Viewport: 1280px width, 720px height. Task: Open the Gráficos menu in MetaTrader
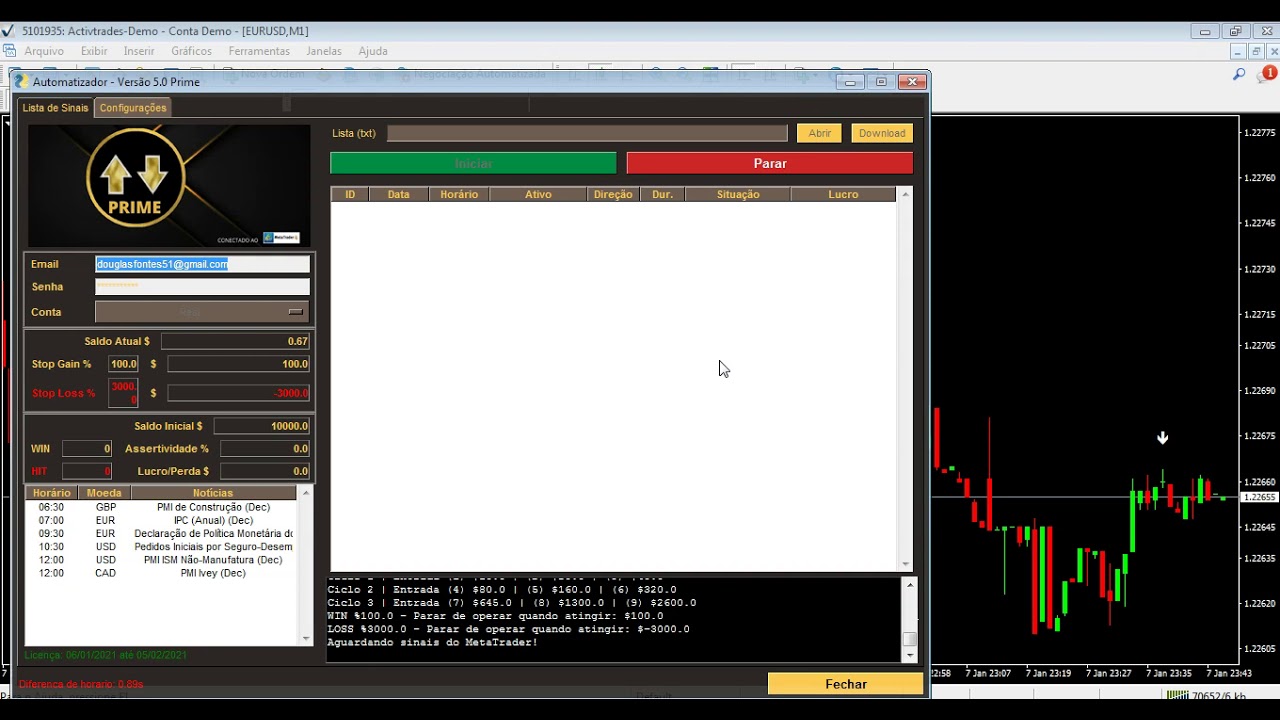click(x=191, y=51)
